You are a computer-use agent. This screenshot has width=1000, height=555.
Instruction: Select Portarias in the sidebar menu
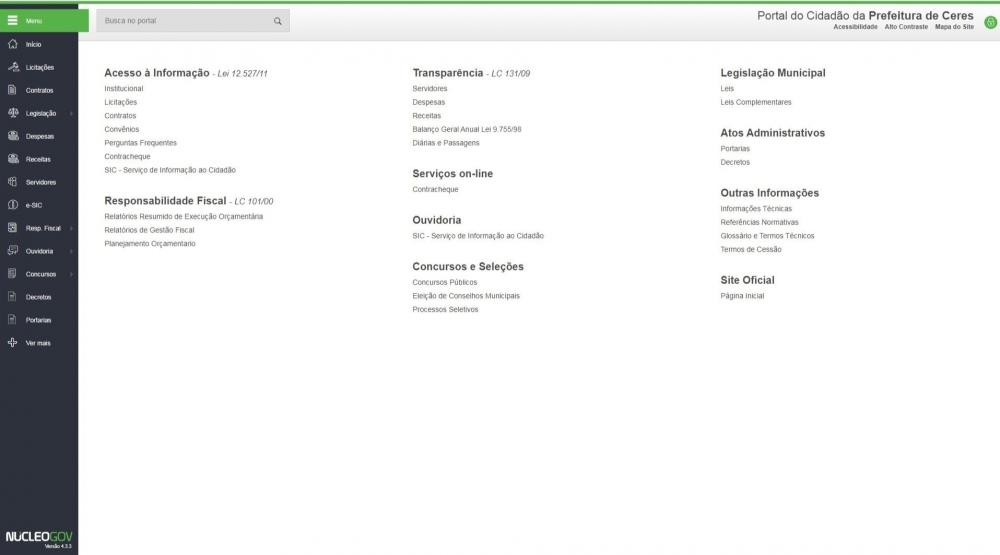pyautogui.click(x=38, y=320)
